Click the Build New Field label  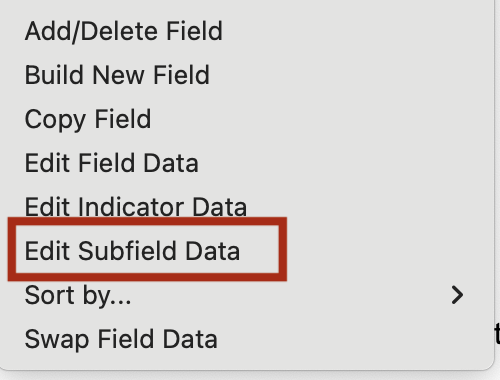117,75
